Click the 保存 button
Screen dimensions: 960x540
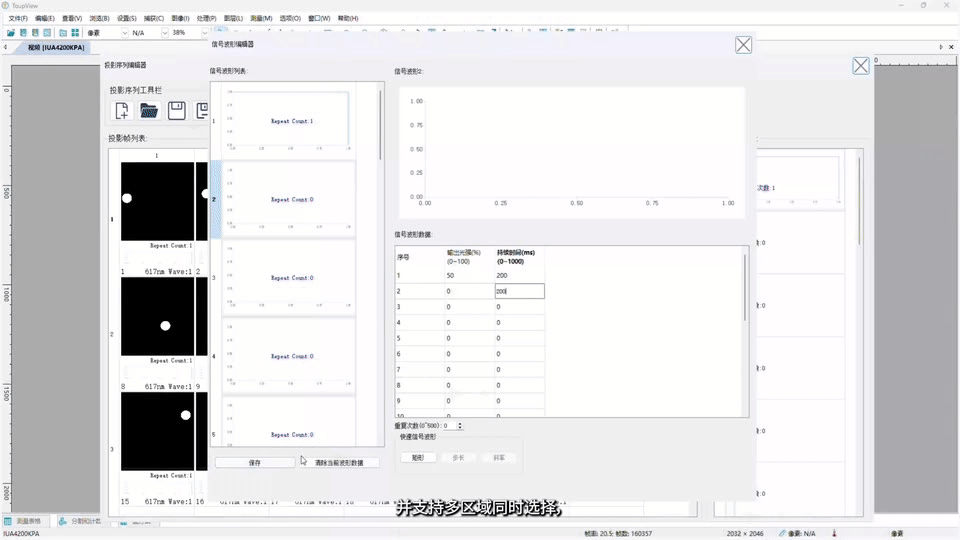255,463
